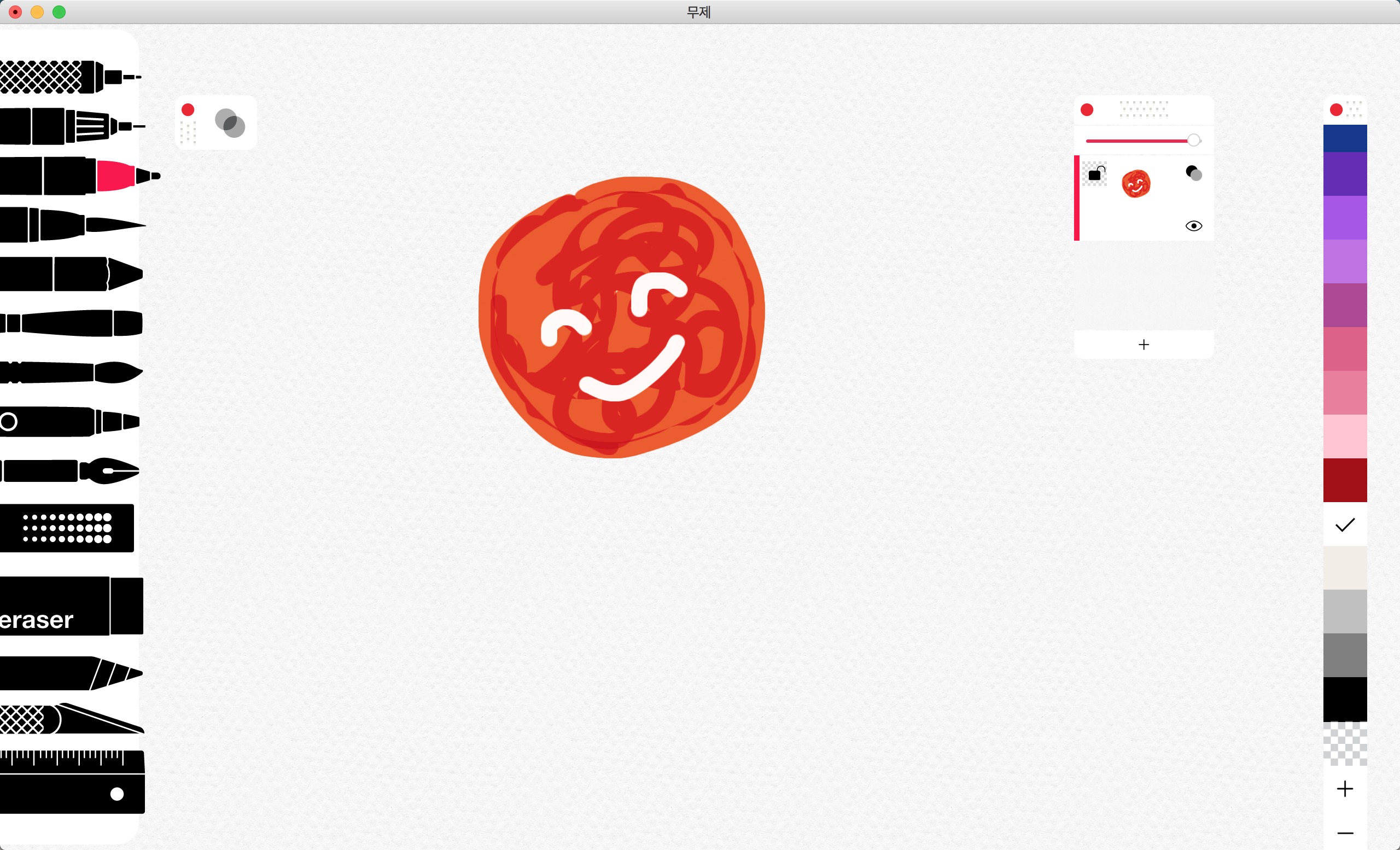The image size is (1400, 850).
Task: Toggle layer visibility eye icon
Action: click(x=1193, y=226)
